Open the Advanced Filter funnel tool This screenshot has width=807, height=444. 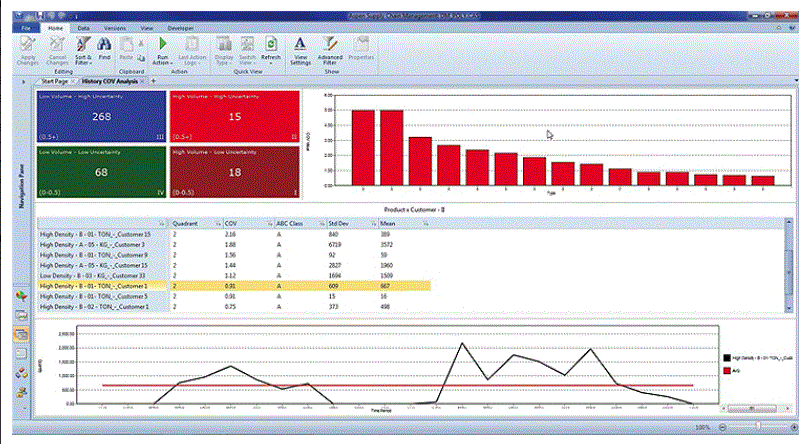[x=330, y=50]
